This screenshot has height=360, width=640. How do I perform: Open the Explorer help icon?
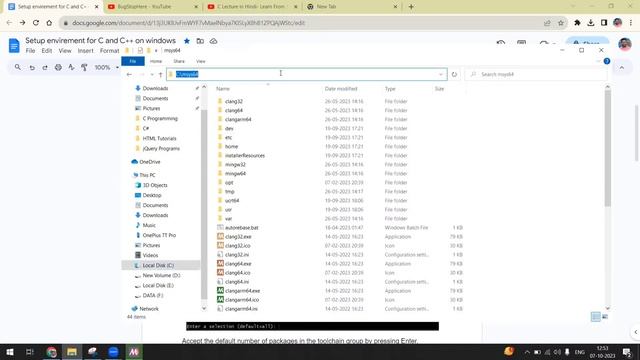[x=607, y=61]
